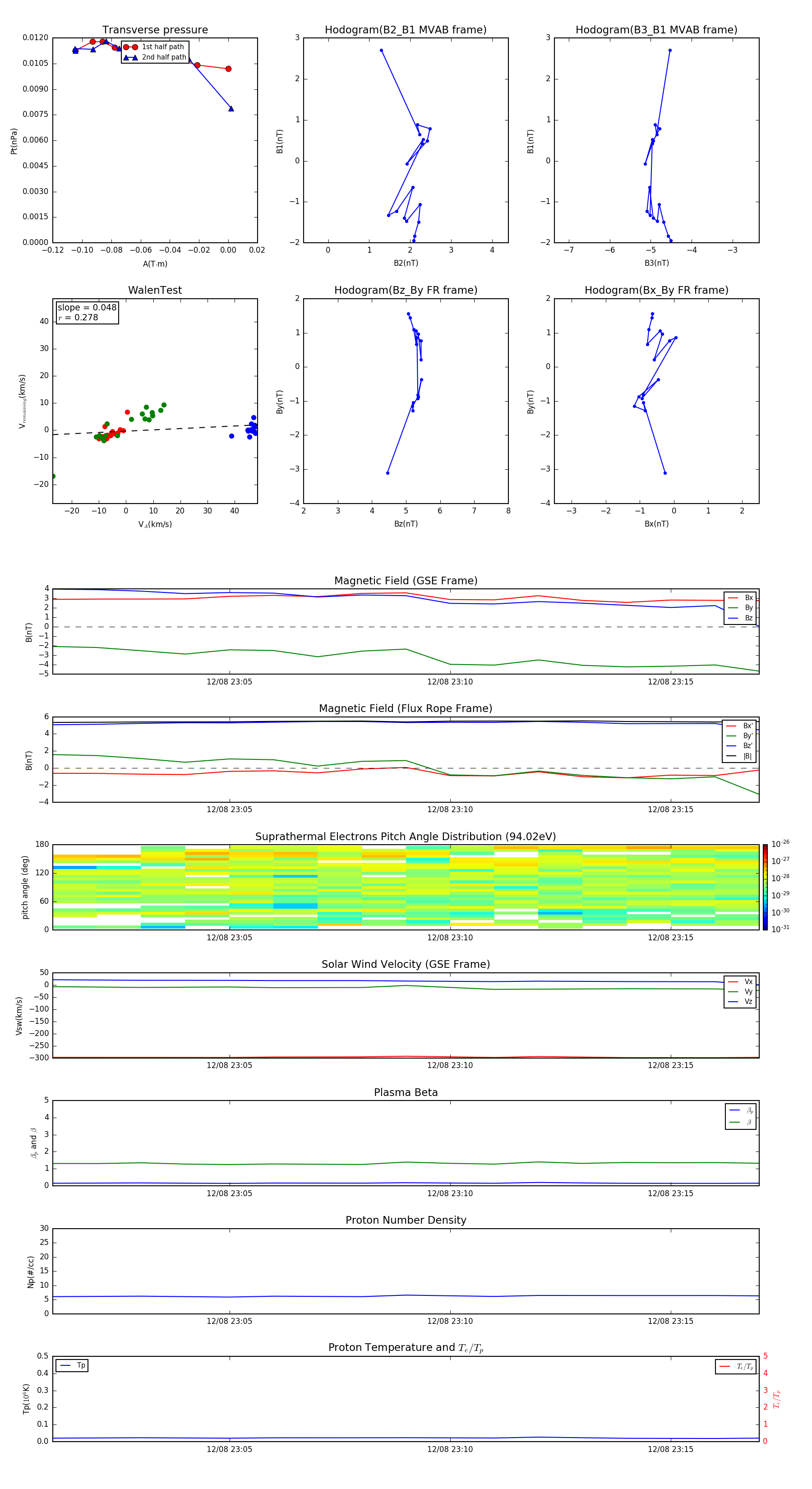Click the red circle marker for 1st half path
The height and width of the screenshot is (1489, 812).
click(131, 47)
